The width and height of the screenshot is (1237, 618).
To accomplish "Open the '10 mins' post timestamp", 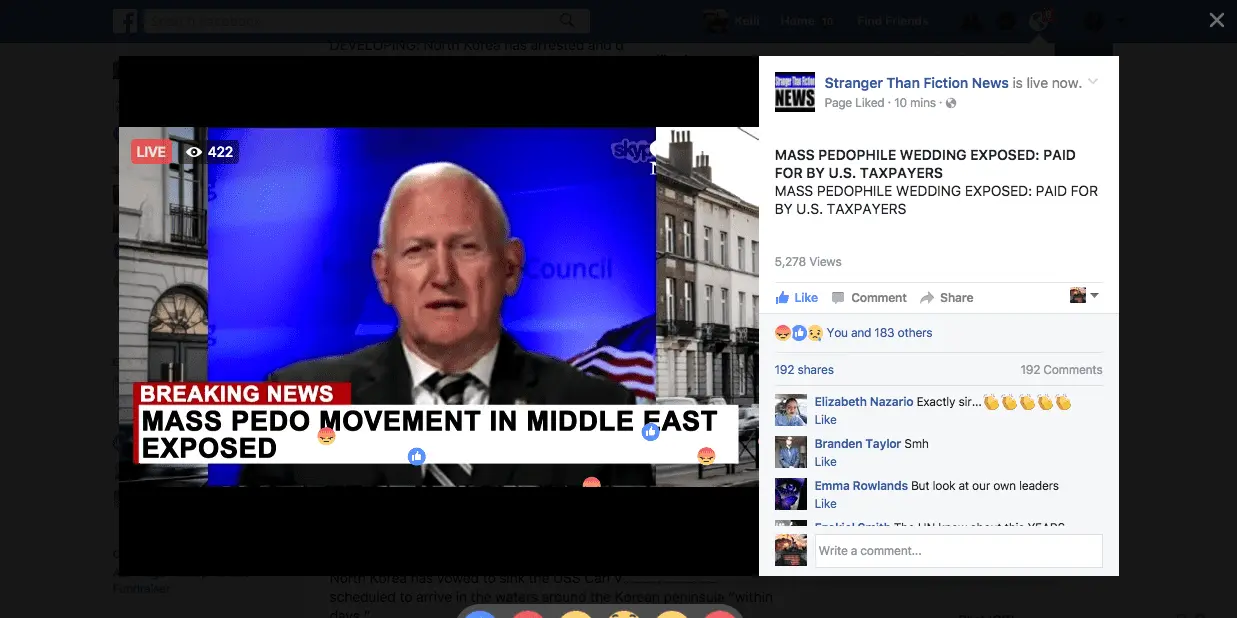I will [x=915, y=103].
